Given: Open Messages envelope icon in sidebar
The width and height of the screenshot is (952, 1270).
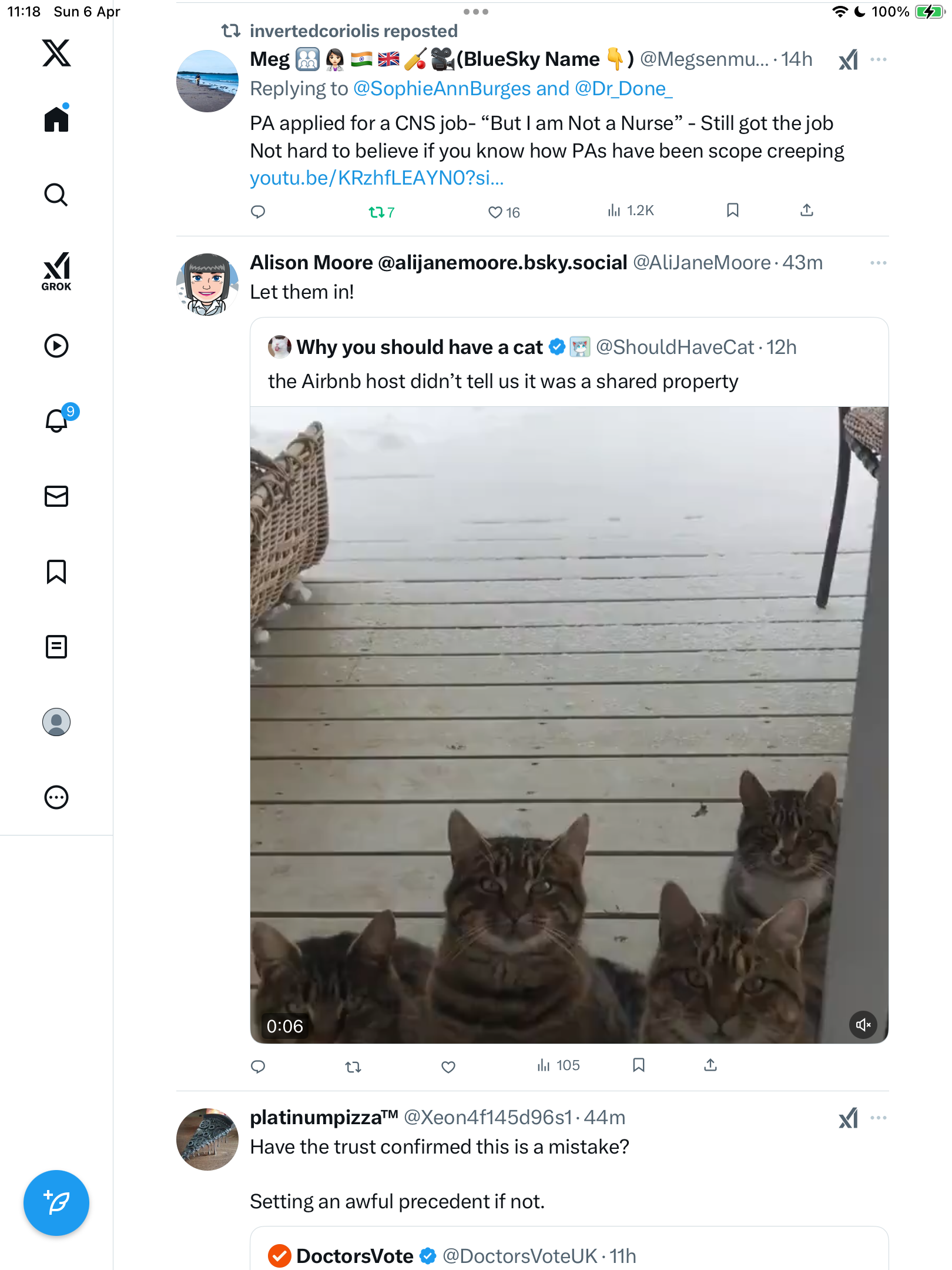Looking at the screenshot, I should tap(56, 496).
